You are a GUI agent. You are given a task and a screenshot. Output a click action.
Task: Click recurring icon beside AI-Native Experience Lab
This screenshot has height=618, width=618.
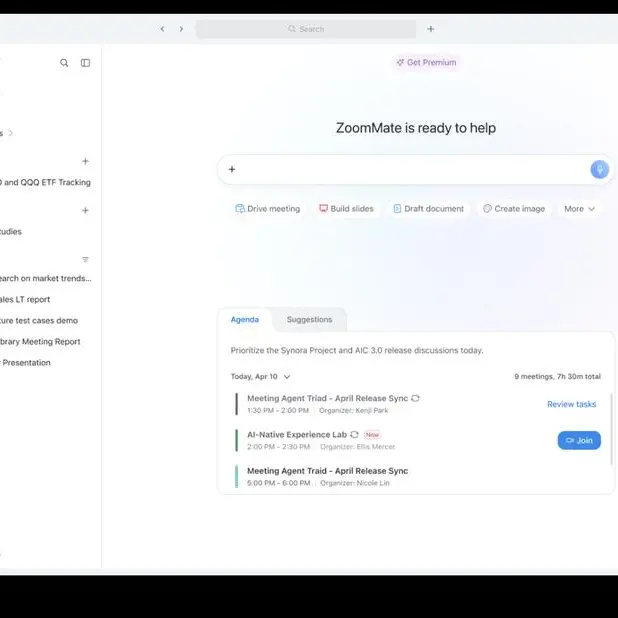[354, 434]
